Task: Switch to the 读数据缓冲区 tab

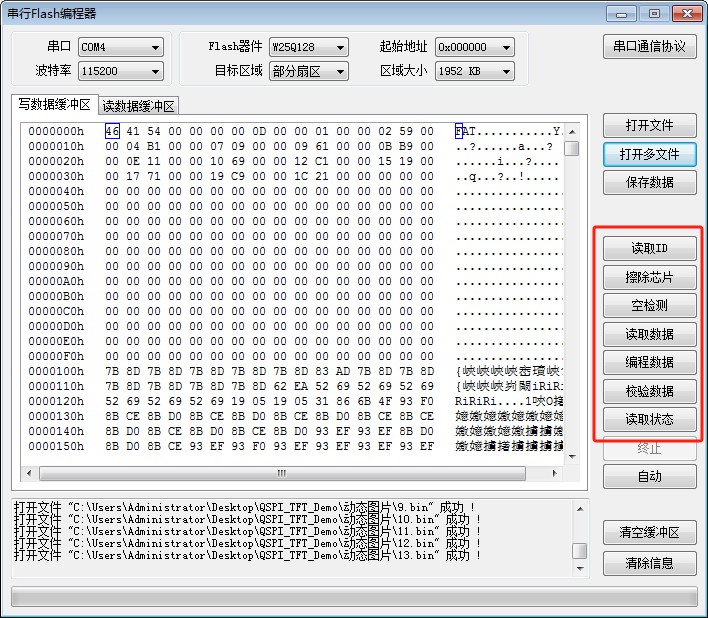Action: coord(138,106)
